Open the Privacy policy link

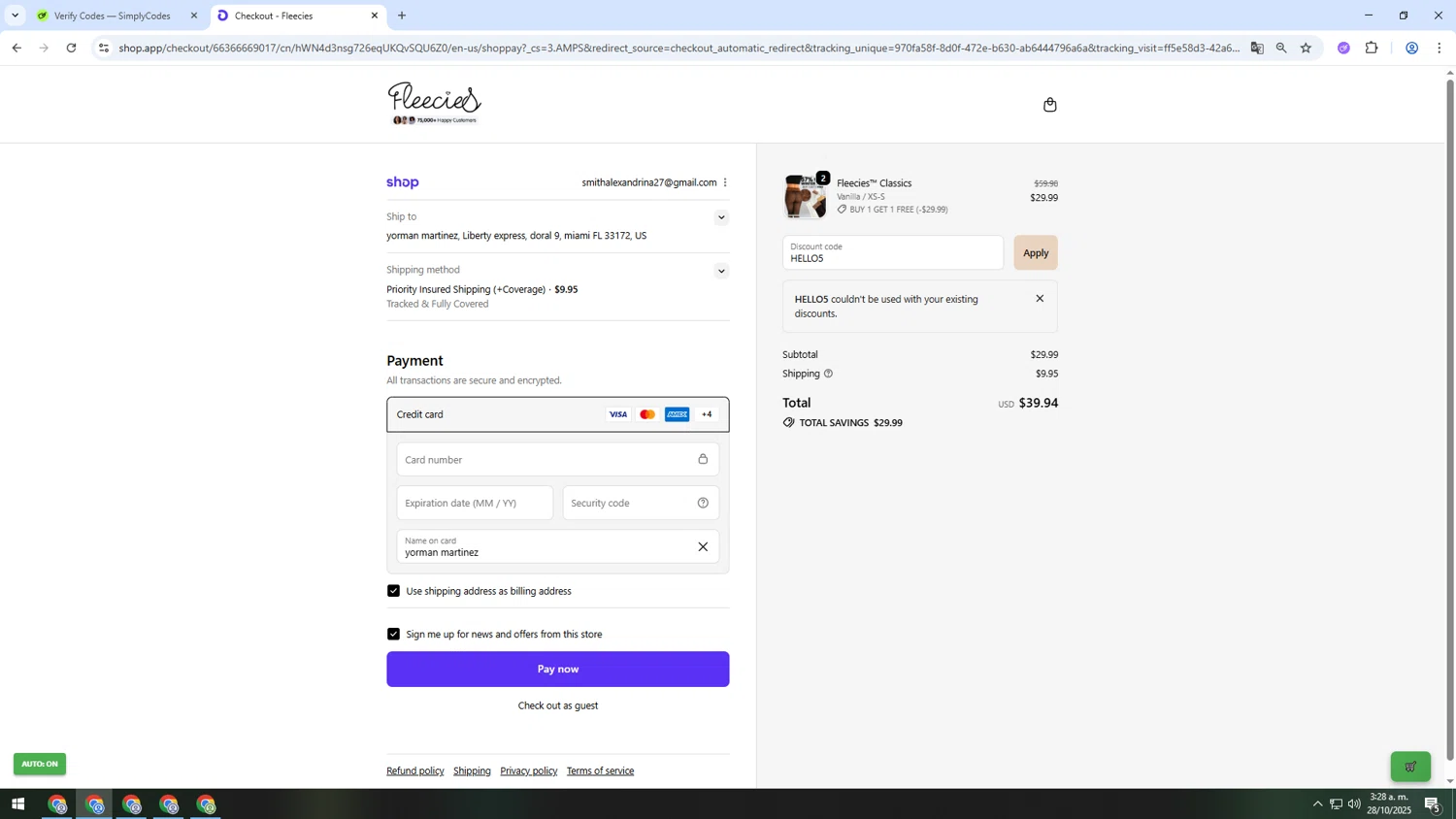(529, 770)
